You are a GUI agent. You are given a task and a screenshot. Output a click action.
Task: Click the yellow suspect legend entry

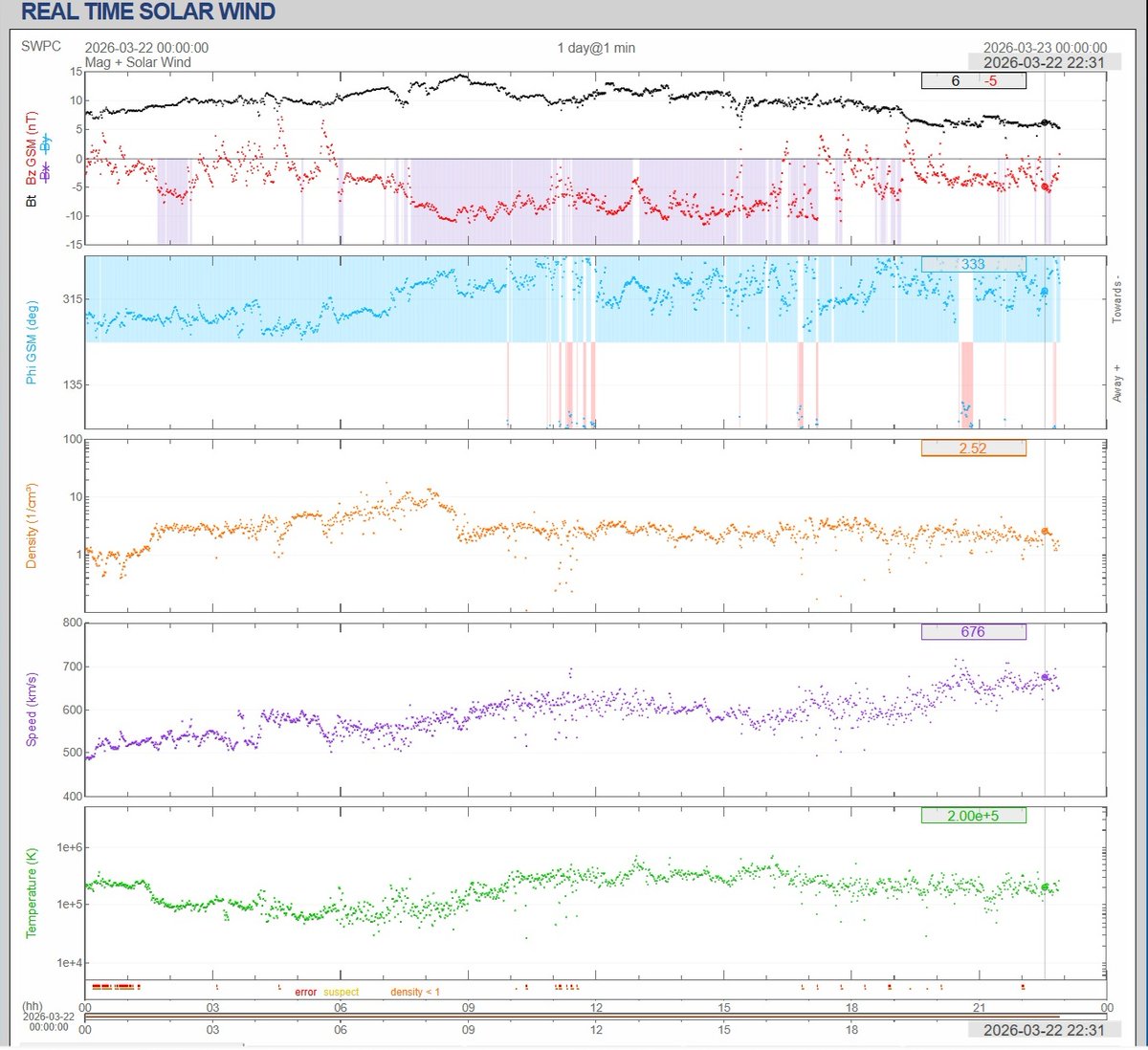[342, 993]
